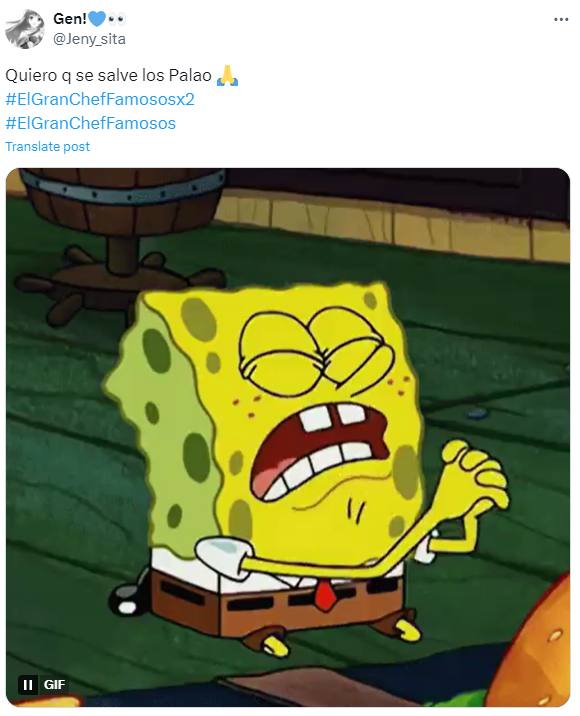Click SpongeBob's clasped hands in GIF
Screen dimensions: 580x716
474,475
